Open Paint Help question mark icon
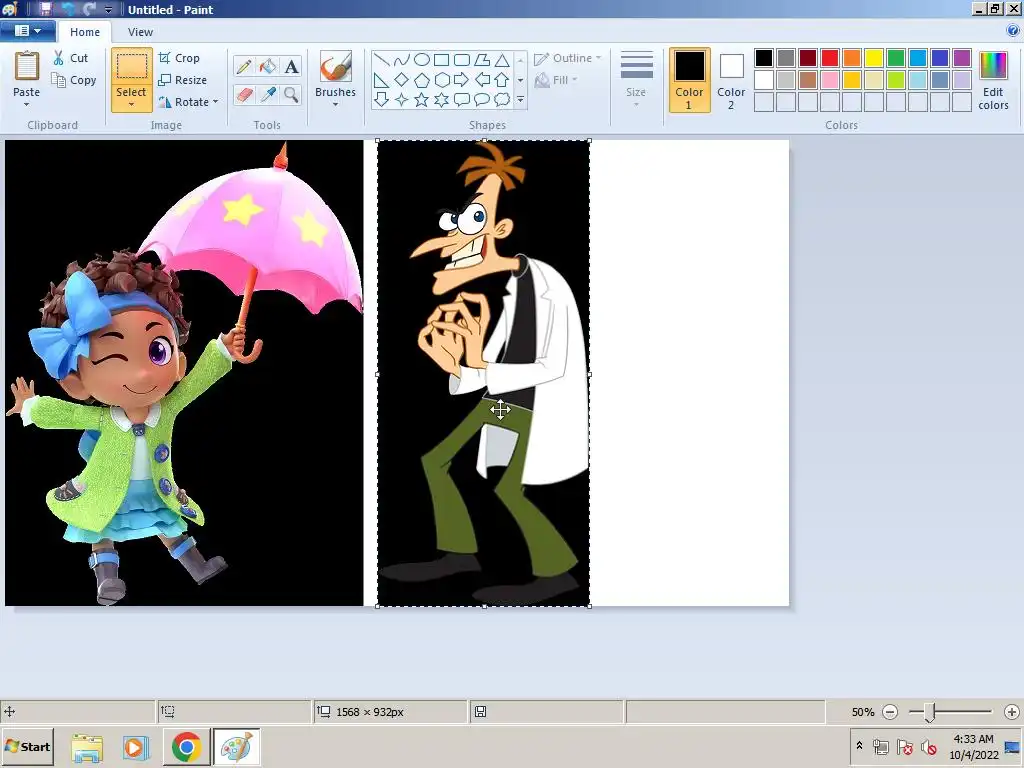Screen dimensions: 1024x768 (x=1012, y=31)
